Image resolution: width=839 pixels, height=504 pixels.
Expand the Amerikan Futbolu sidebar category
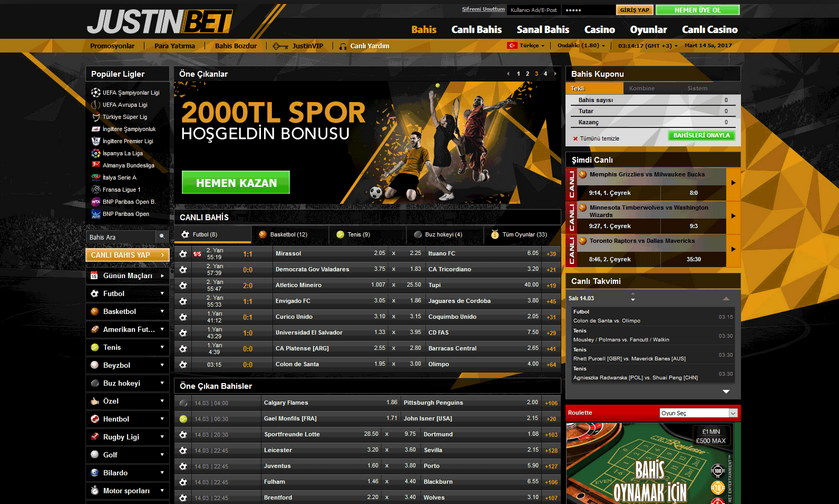(162, 329)
